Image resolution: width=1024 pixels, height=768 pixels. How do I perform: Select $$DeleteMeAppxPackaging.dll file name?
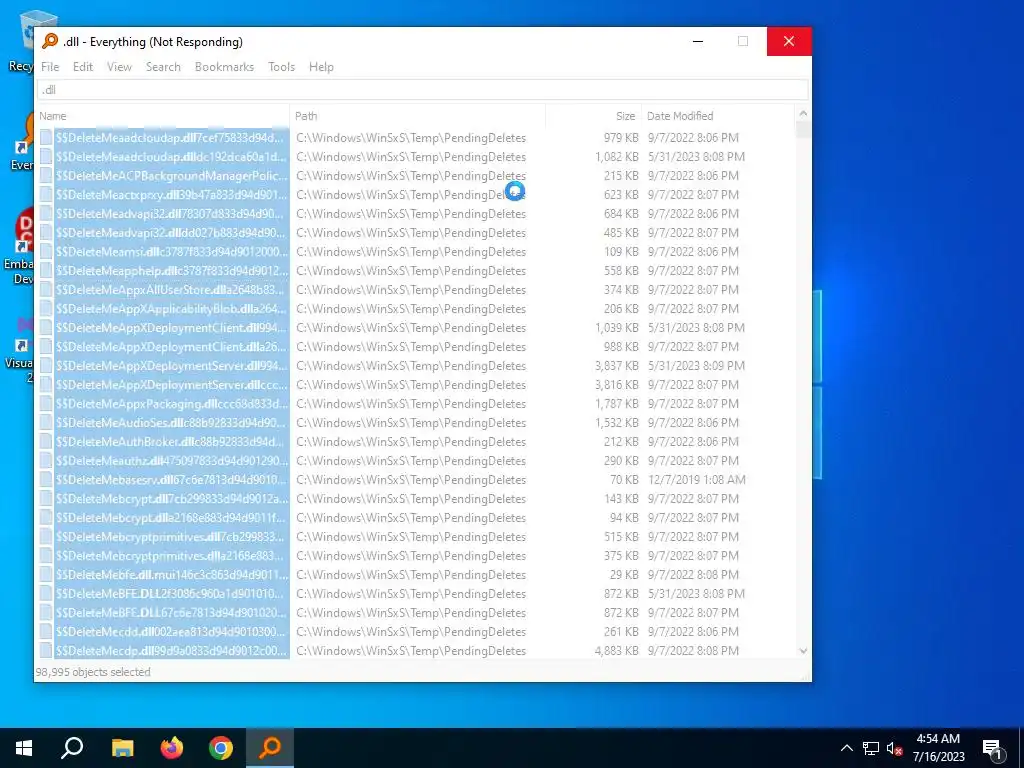coord(171,404)
